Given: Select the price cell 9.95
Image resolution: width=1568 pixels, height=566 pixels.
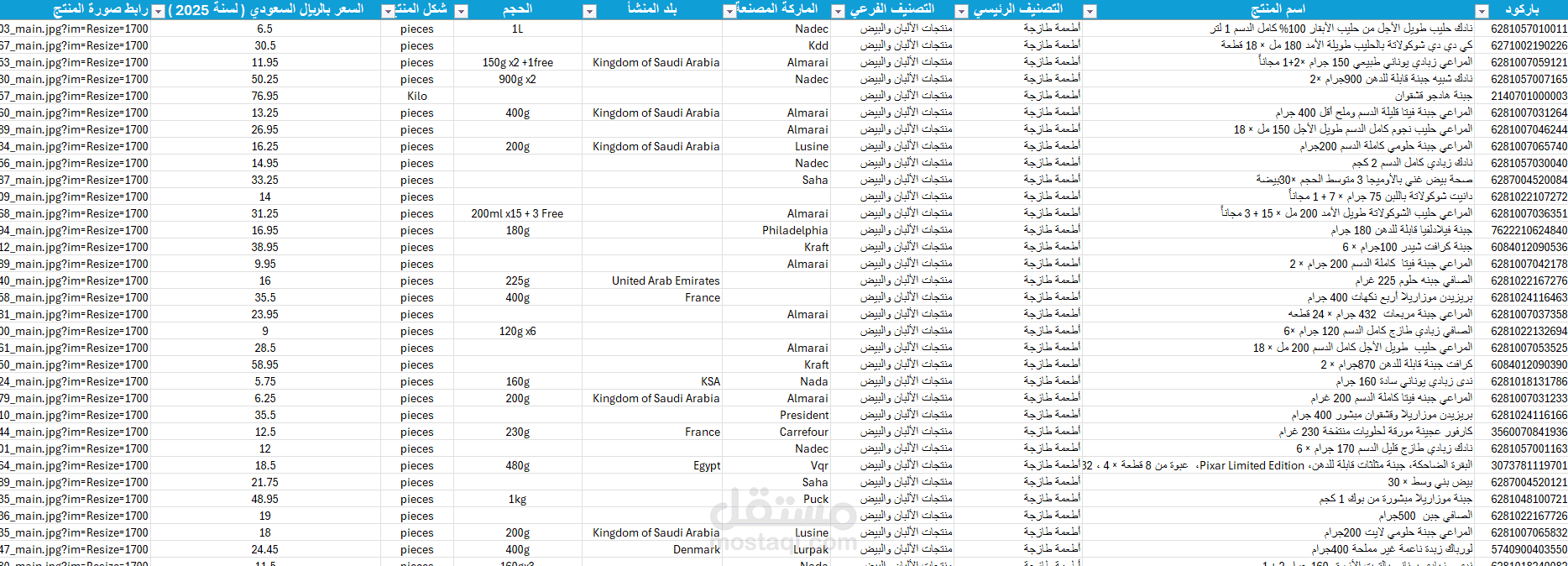Looking at the screenshot, I should 265,264.
